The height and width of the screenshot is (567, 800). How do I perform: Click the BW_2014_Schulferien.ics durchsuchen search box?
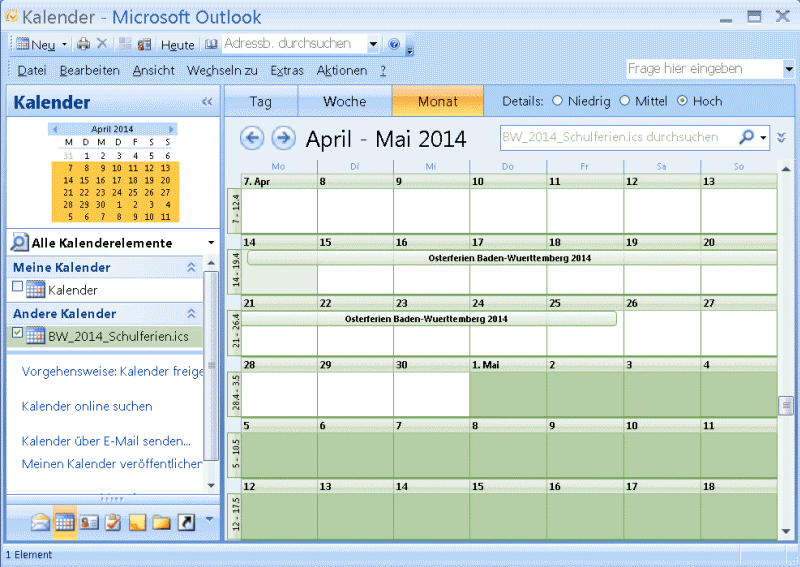(617, 138)
